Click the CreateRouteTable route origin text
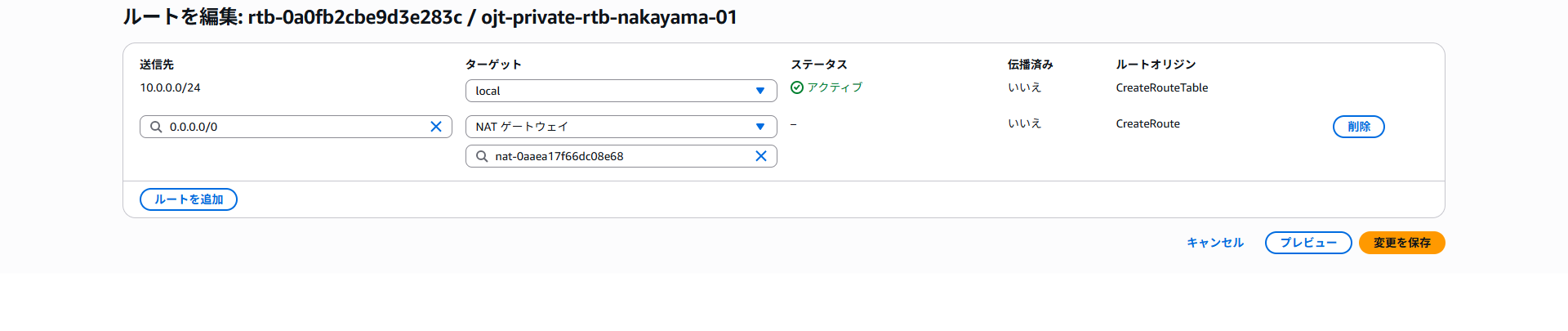This screenshot has width=1568, height=331. coord(1162,87)
